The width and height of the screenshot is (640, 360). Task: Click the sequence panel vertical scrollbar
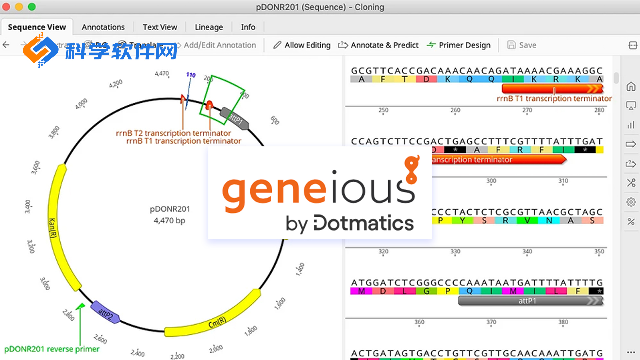pyautogui.click(x=616, y=78)
